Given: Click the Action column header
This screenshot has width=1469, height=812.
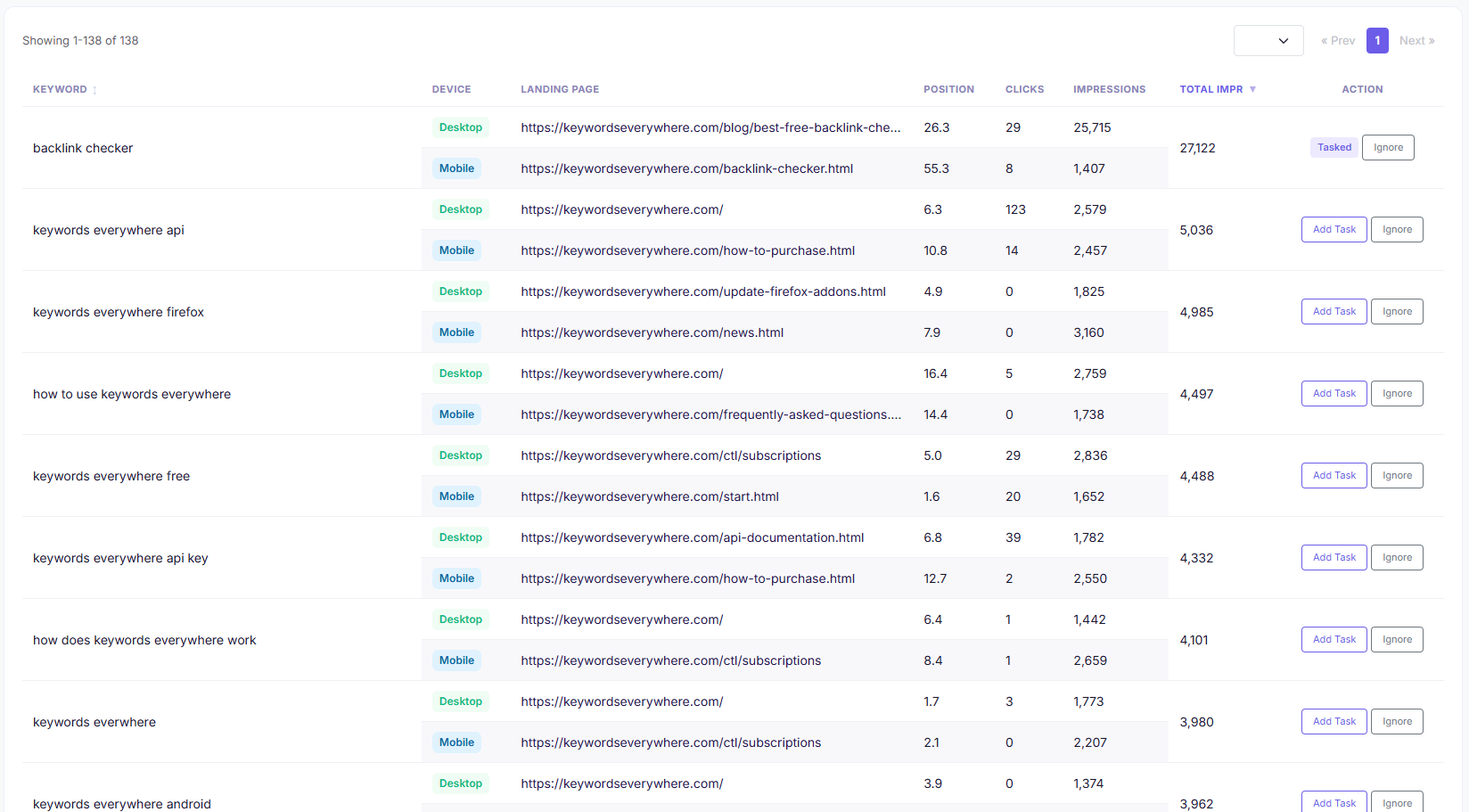Looking at the screenshot, I should point(1362,89).
